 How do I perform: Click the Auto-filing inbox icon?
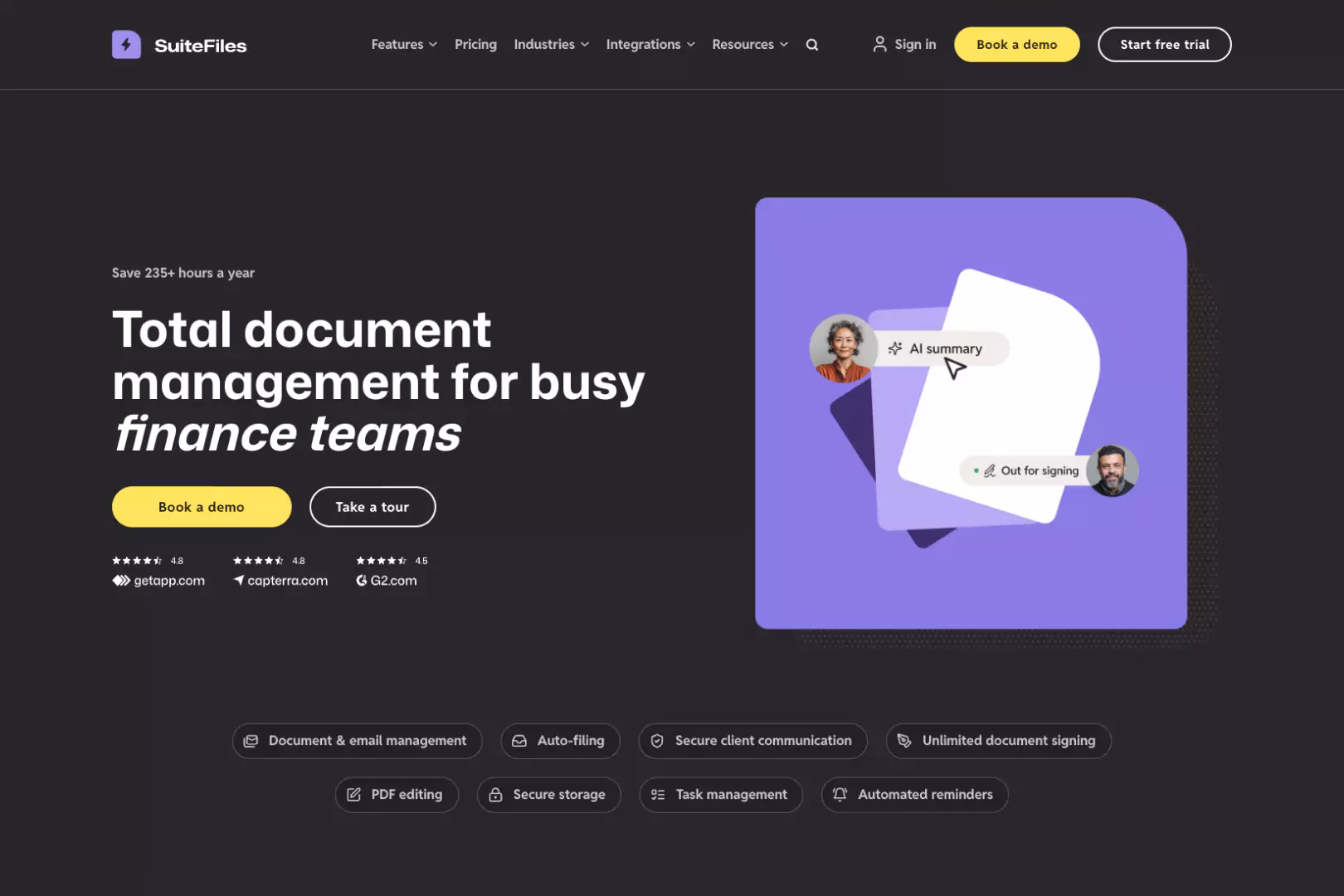pyautogui.click(x=519, y=741)
